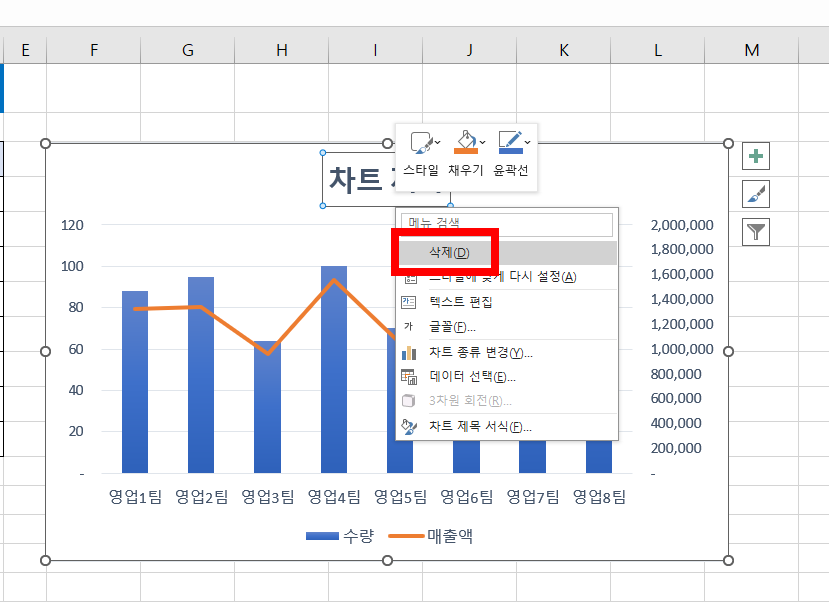Click the 스타일 shape style icon
Screen dimensions: 829x602
[421, 143]
